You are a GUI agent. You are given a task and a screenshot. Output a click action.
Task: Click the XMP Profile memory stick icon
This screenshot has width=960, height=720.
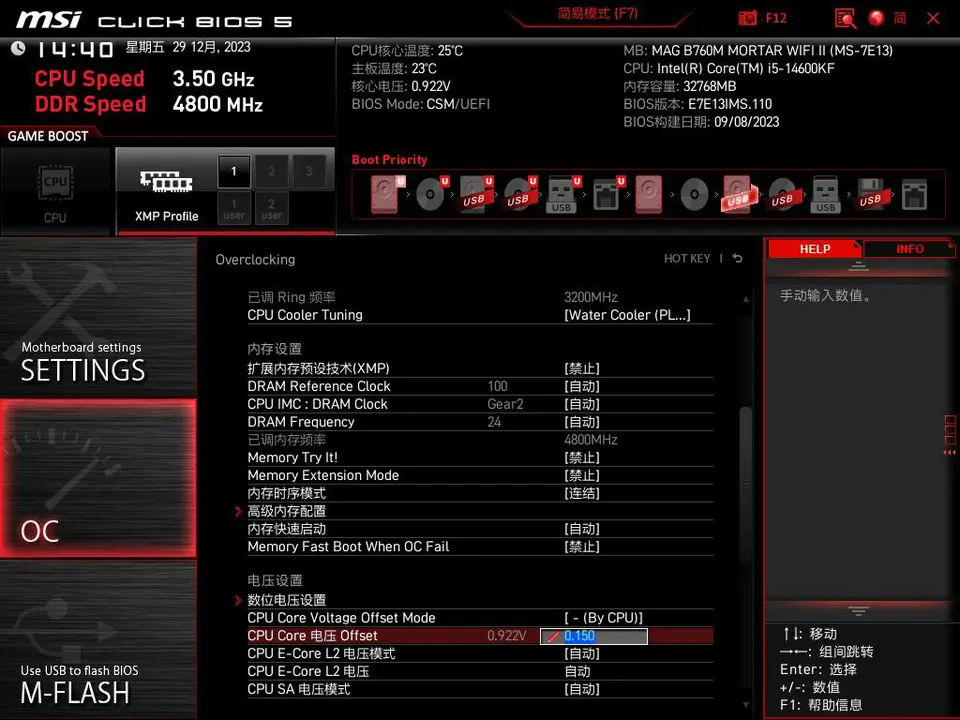pos(166,181)
